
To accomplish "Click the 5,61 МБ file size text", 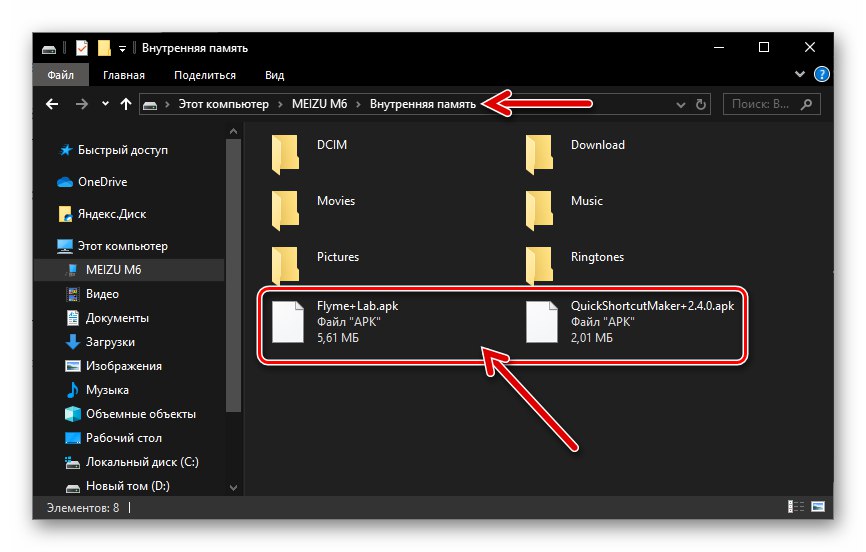I will [337, 338].
